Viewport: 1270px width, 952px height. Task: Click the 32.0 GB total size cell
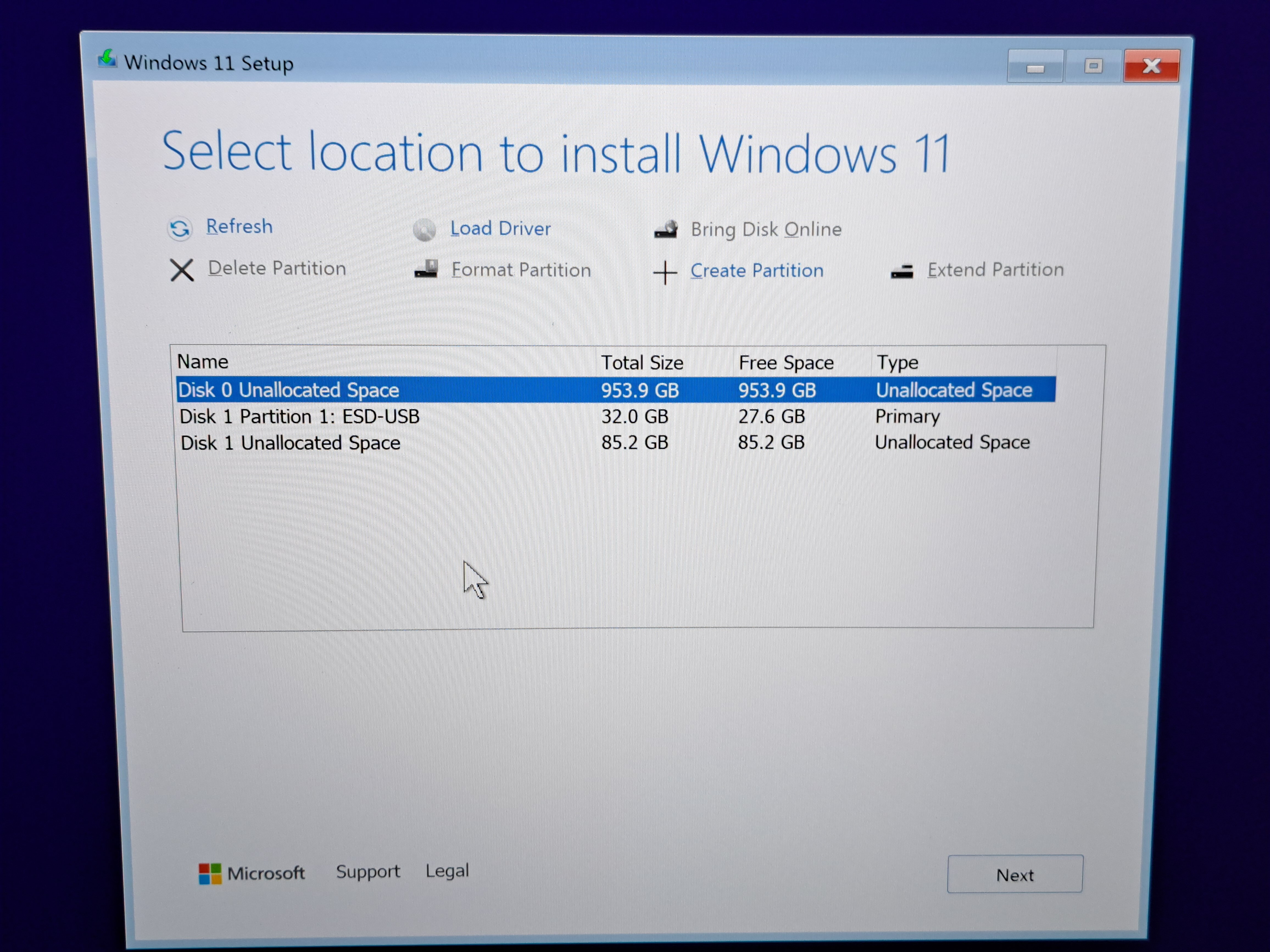[x=634, y=416]
